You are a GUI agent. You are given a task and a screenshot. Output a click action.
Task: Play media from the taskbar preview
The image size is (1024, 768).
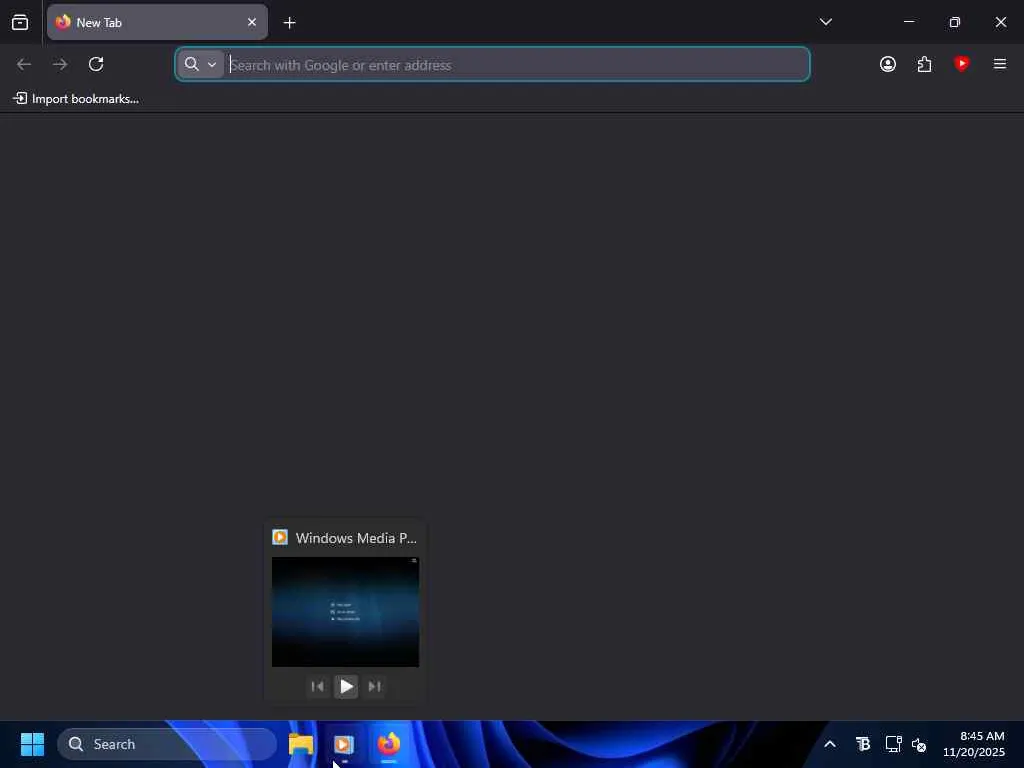[346, 686]
